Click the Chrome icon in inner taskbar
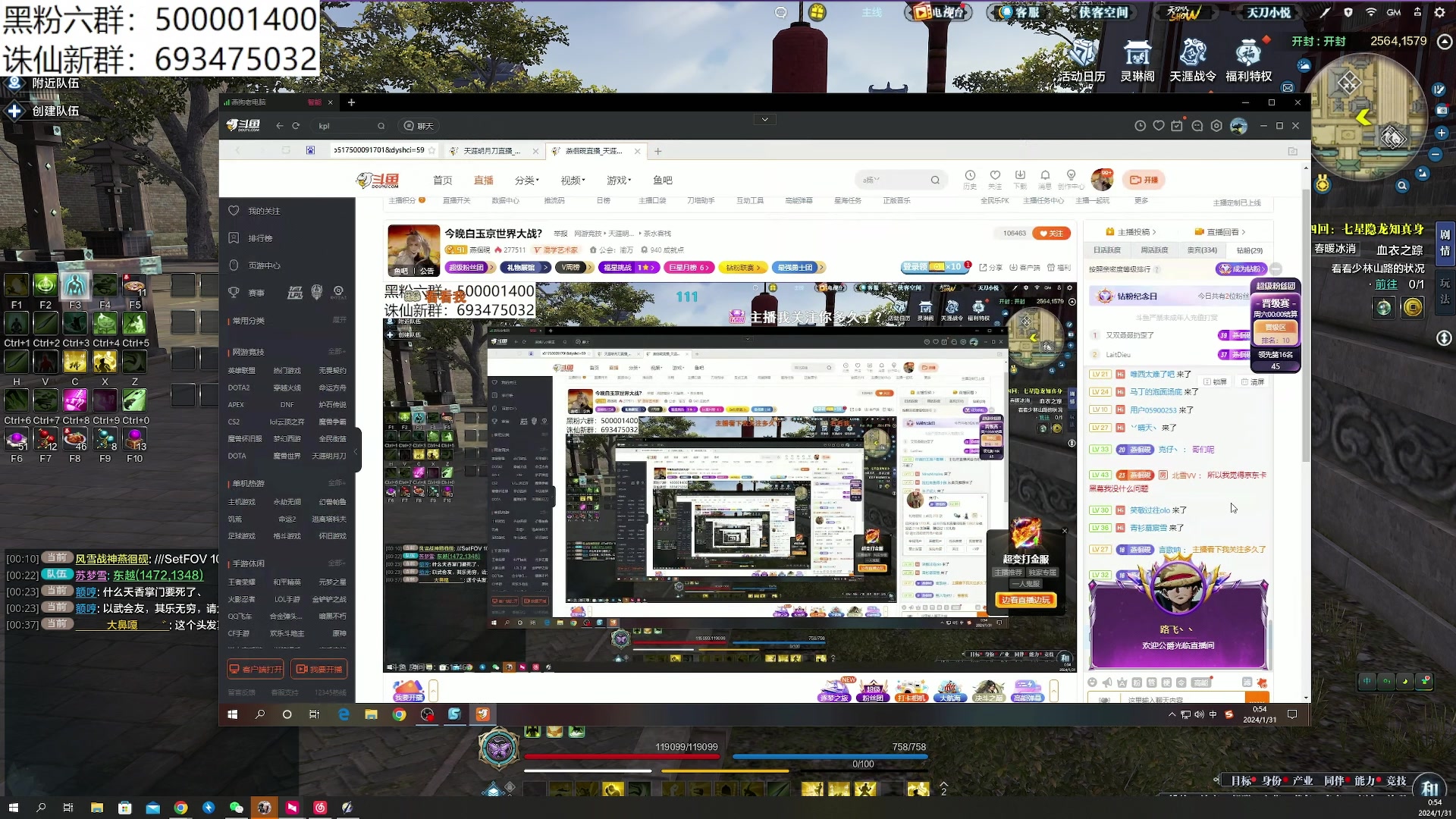This screenshot has height=819, width=1456. (x=399, y=714)
